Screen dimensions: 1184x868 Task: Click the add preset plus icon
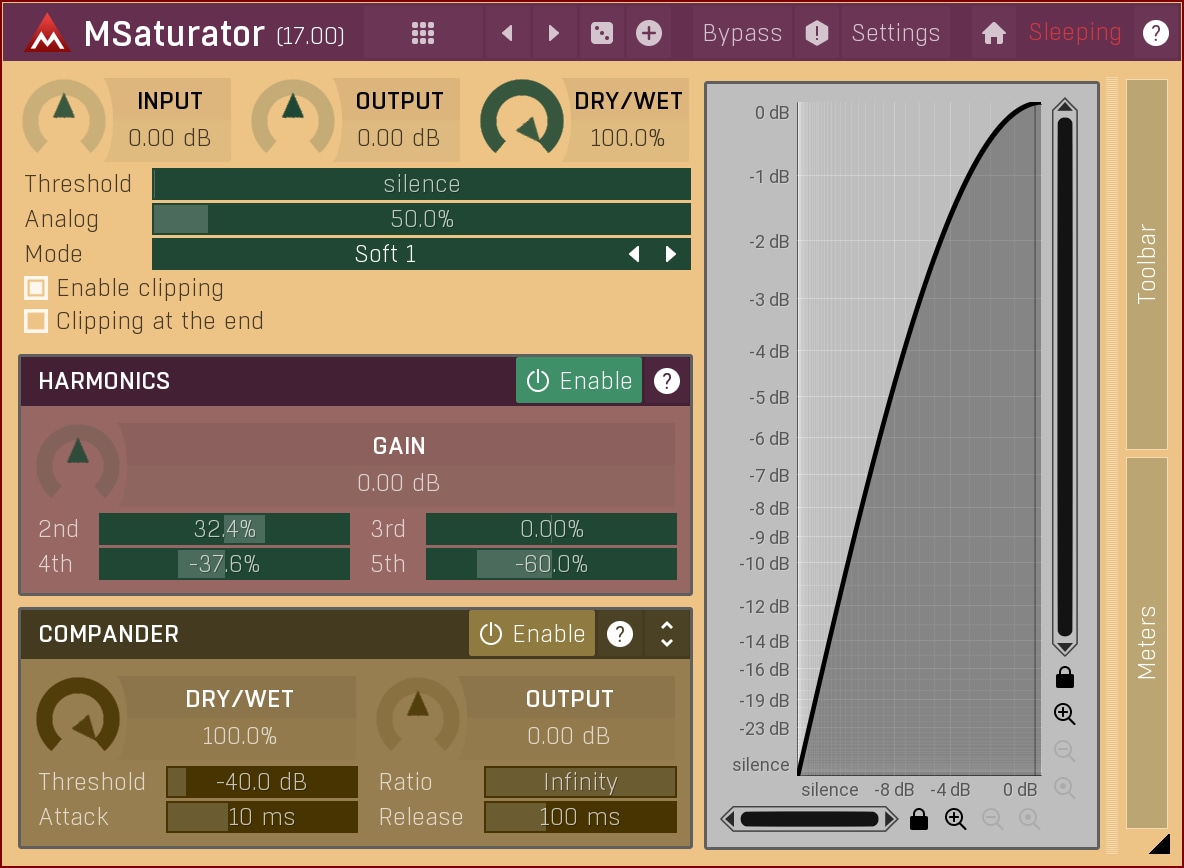click(x=649, y=33)
